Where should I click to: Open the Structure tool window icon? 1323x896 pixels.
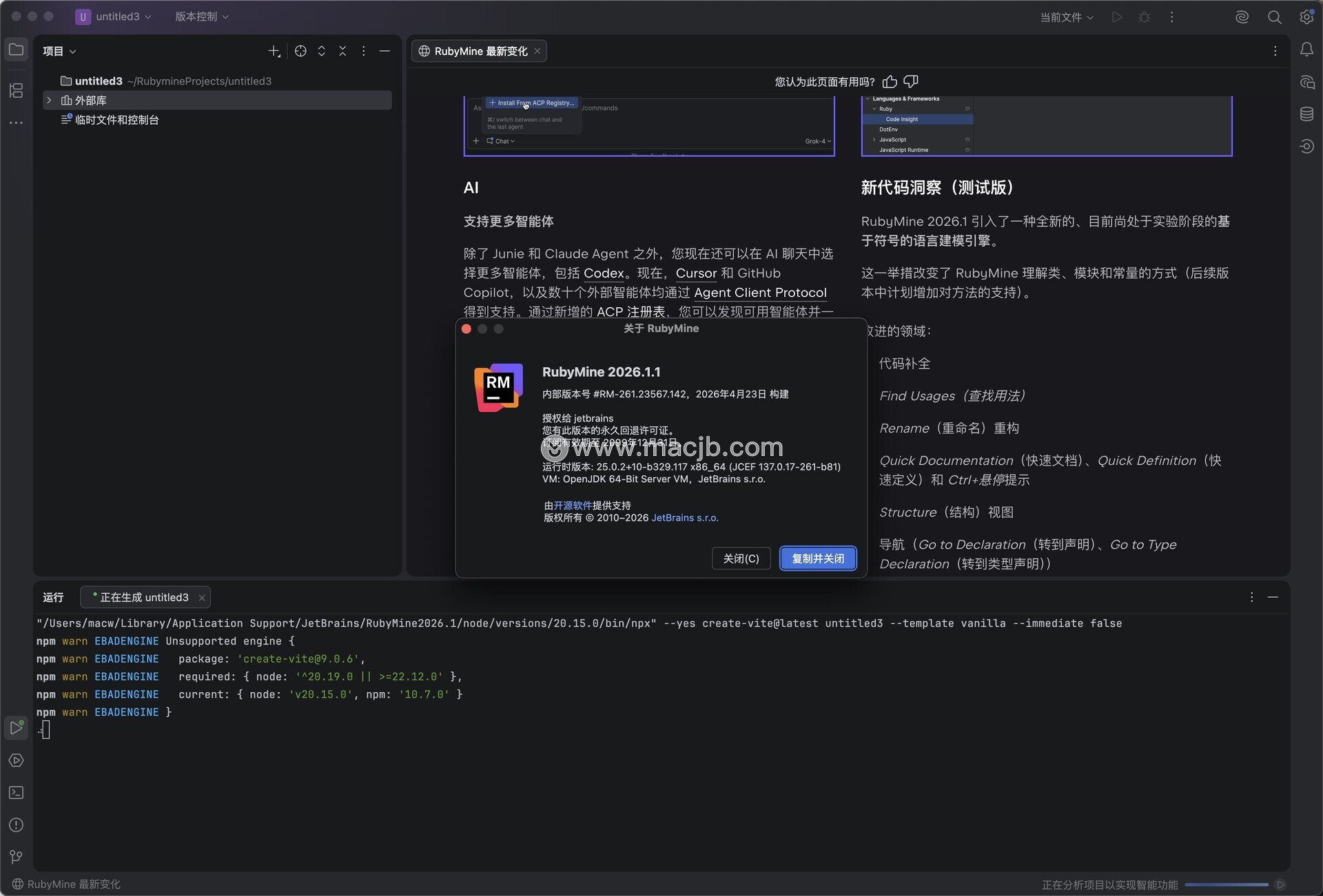pyautogui.click(x=16, y=90)
